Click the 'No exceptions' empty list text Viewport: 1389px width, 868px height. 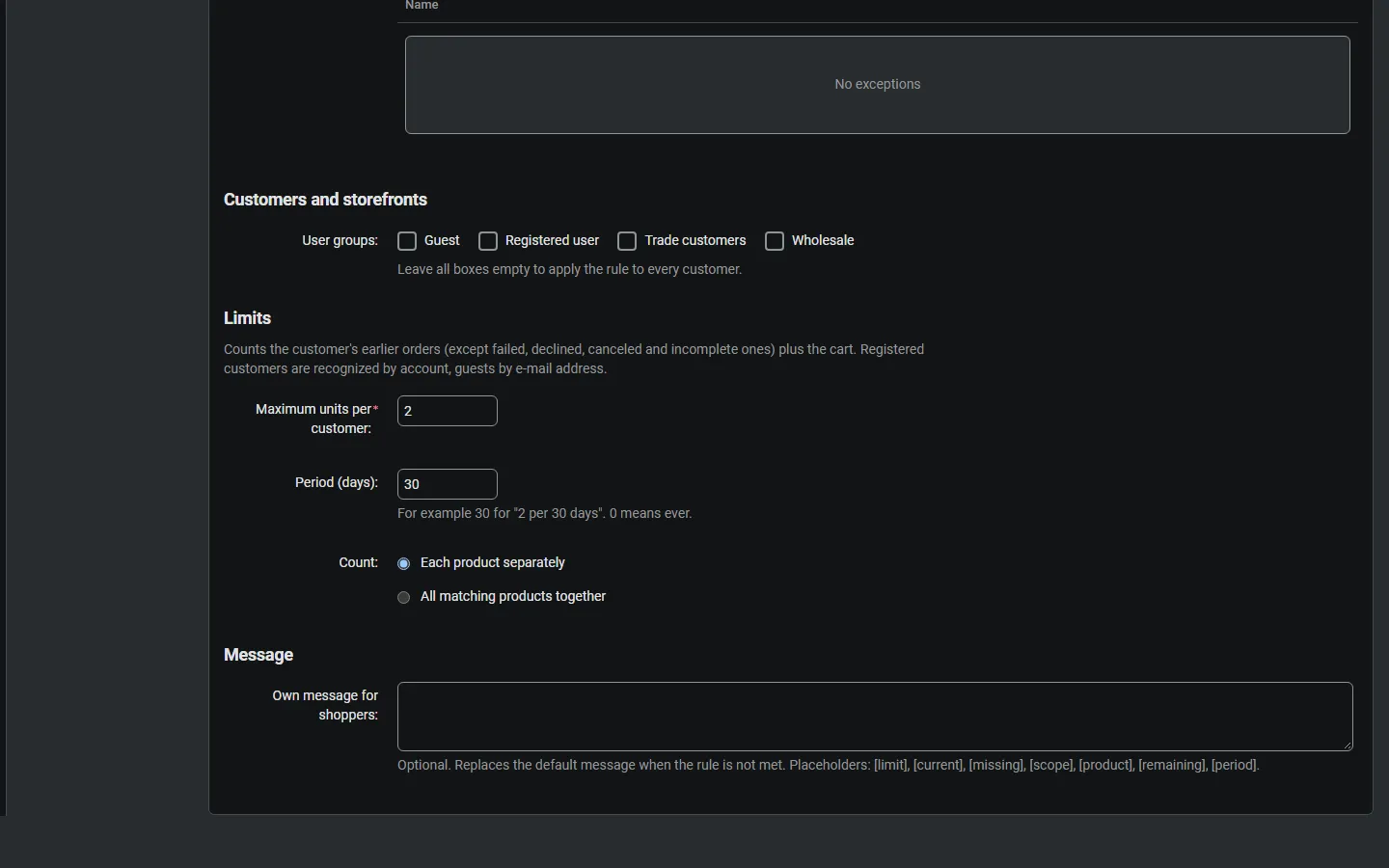pyautogui.click(x=878, y=85)
